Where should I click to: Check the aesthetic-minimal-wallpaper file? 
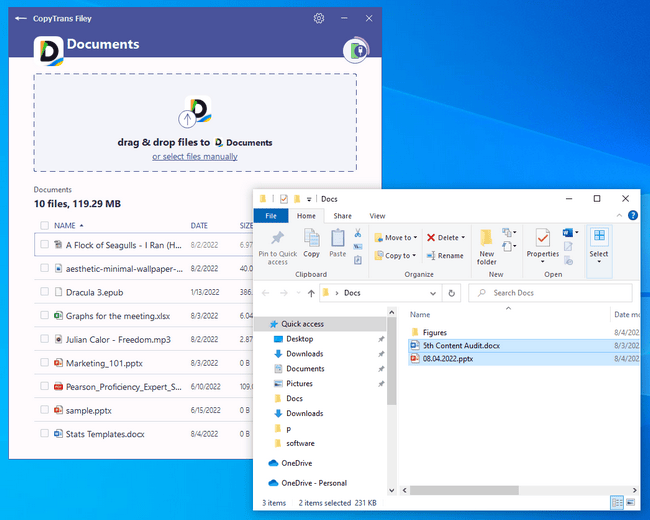pyautogui.click(x=44, y=268)
